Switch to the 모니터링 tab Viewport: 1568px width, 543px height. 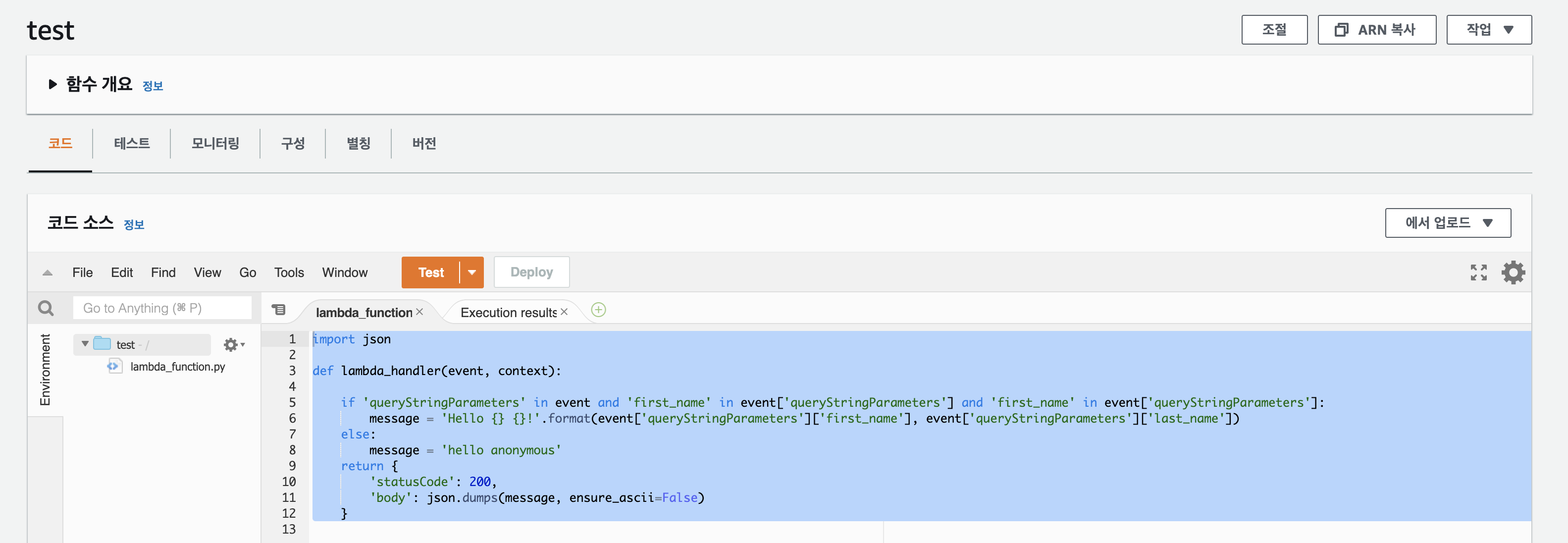point(215,144)
